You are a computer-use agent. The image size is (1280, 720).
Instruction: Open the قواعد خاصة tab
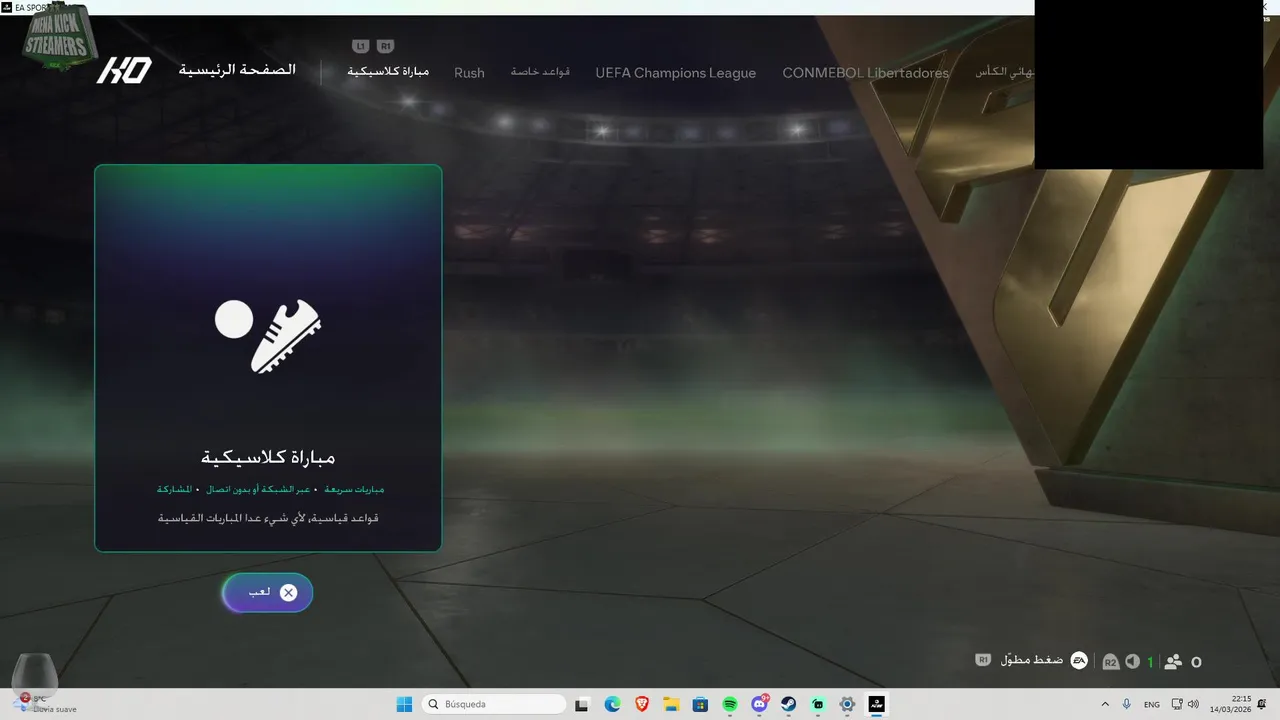(x=540, y=72)
